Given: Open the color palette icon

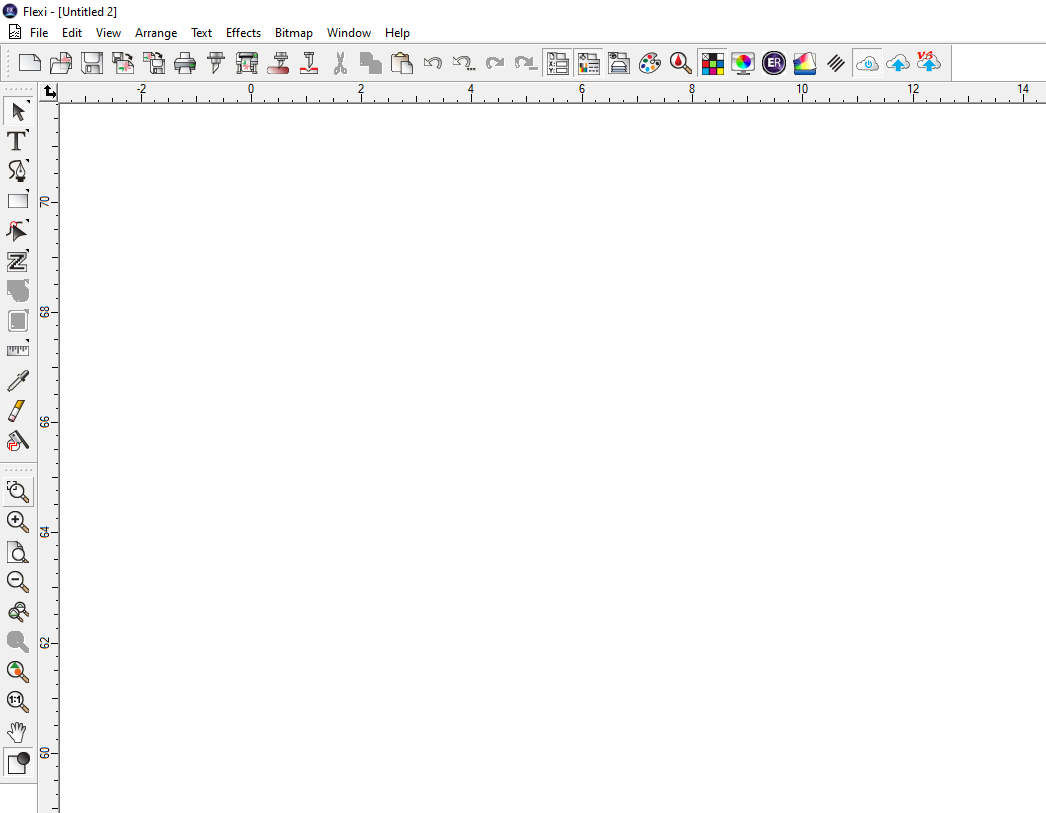Looking at the screenshot, I should [650, 64].
